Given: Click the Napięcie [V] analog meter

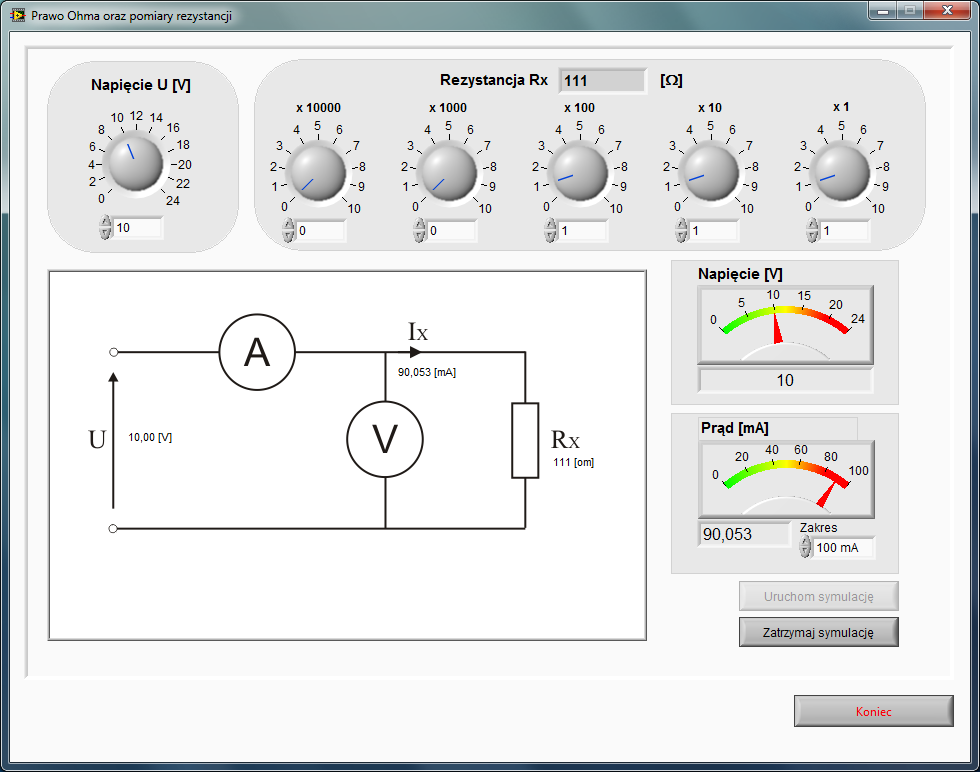Looking at the screenshot, I should [785, 325].
